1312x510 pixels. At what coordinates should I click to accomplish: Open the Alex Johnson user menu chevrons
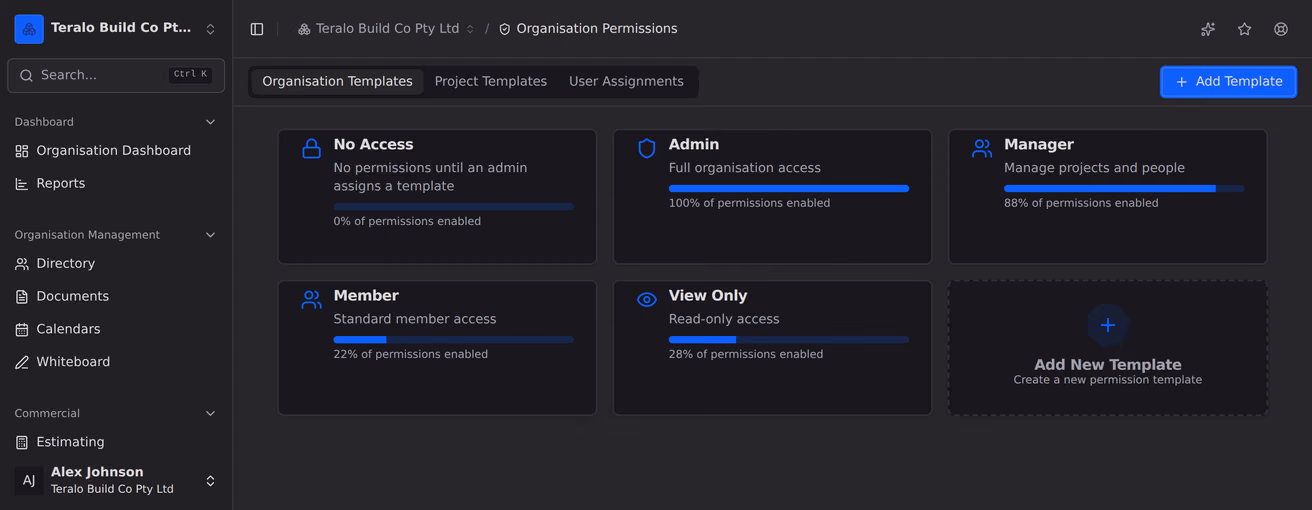point(210,480)
